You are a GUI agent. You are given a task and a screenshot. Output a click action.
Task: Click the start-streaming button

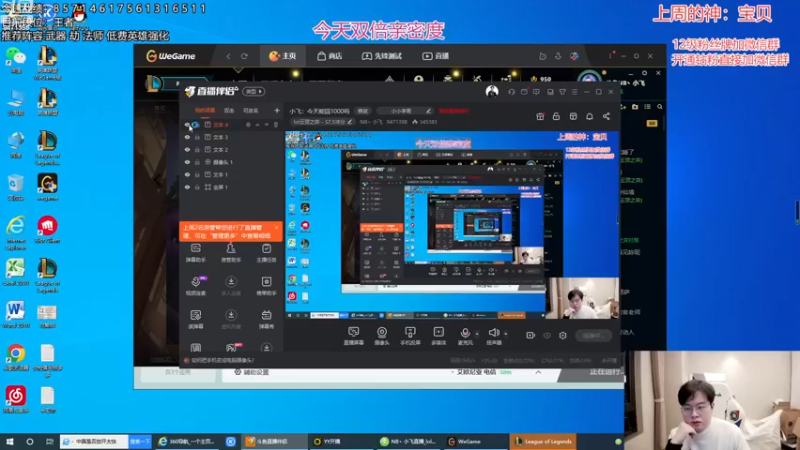pyautogui.click(x=593, y=335)
